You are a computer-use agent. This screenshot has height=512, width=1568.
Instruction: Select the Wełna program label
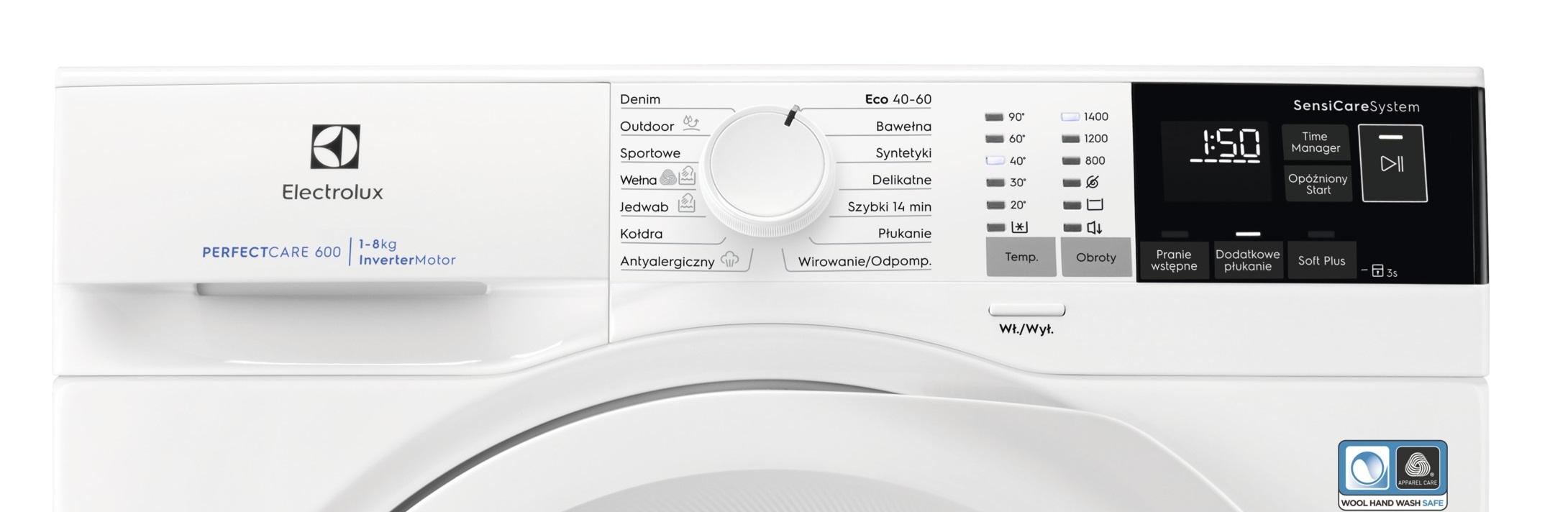638,180
